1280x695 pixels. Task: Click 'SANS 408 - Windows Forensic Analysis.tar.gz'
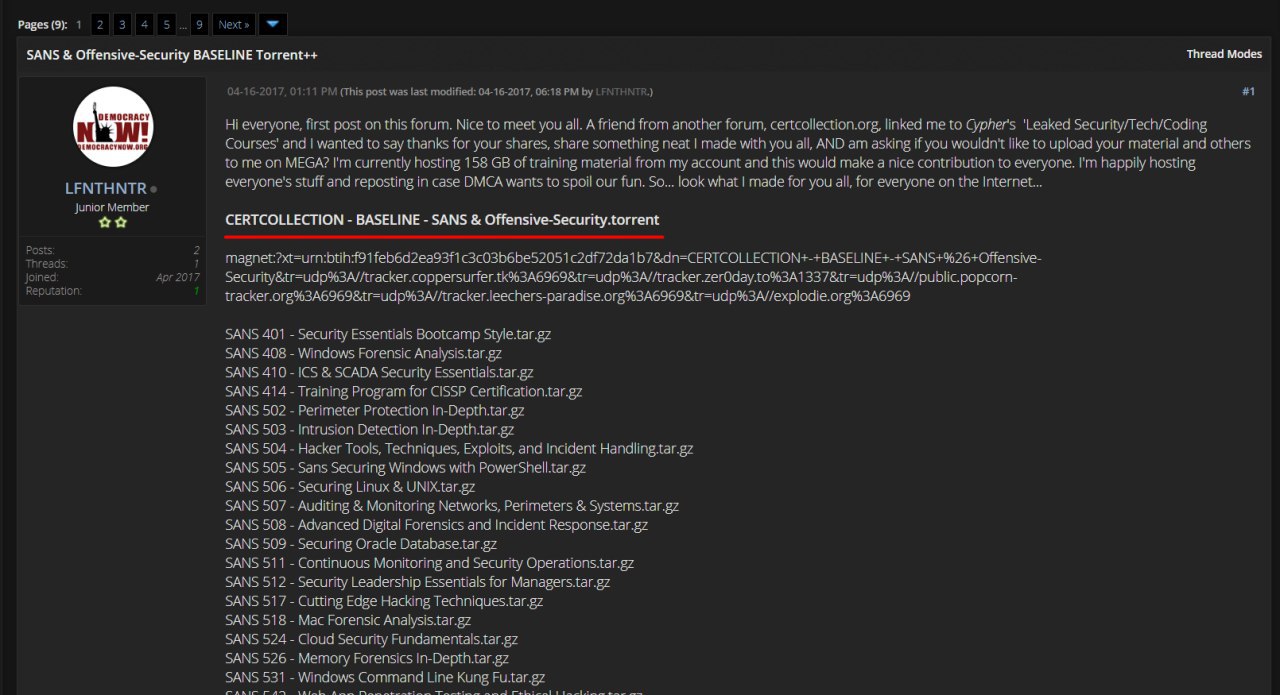coord(363,353)
